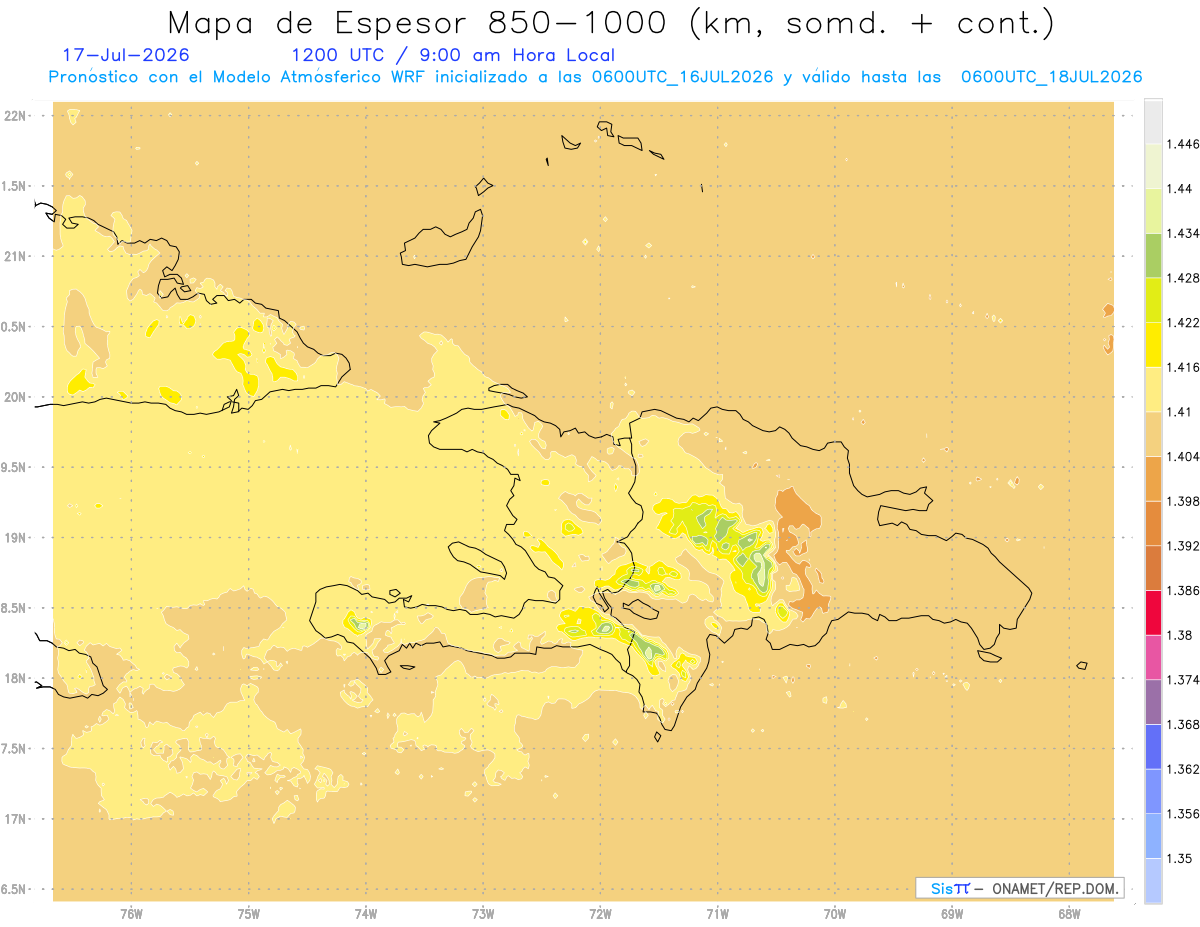Click the legend value '1.374'
Viewport: 1200px width, 927px height.
tap(1183, 680)
